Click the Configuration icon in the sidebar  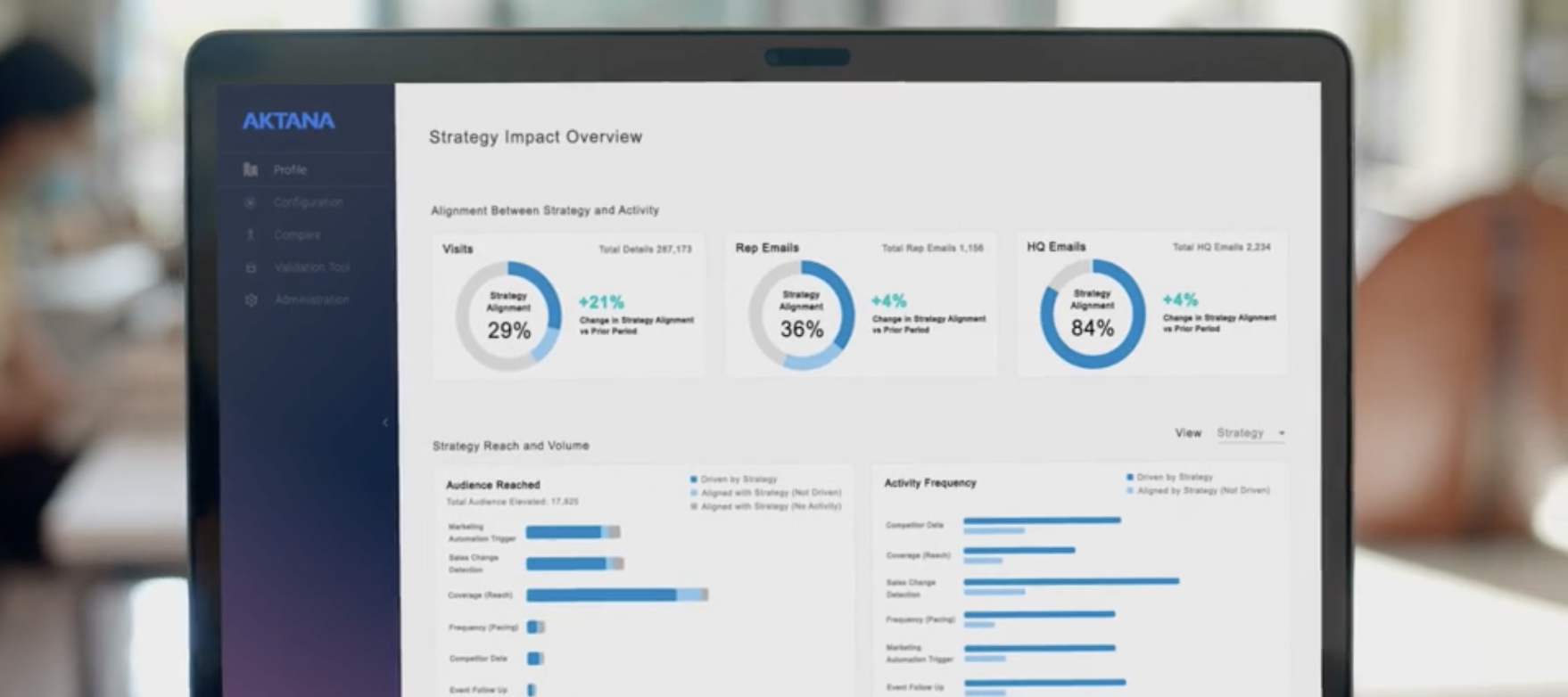coord(251,202)
